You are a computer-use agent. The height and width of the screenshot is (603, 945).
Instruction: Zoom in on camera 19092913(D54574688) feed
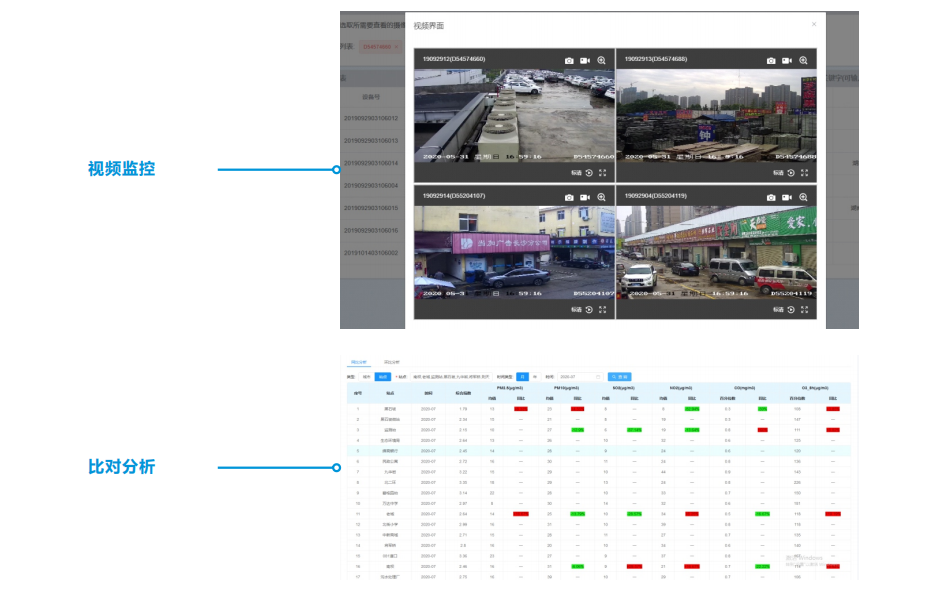803,60
